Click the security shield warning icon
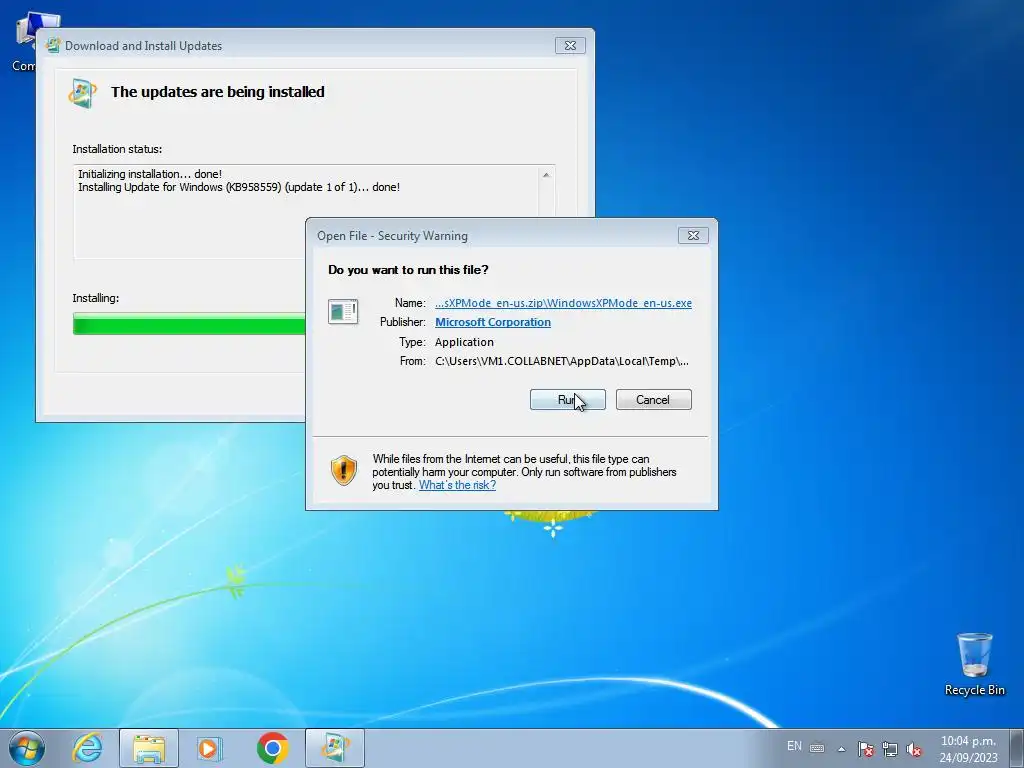Image resolution: width=1024 pixels, height=768 pixels. click(344, 471)
